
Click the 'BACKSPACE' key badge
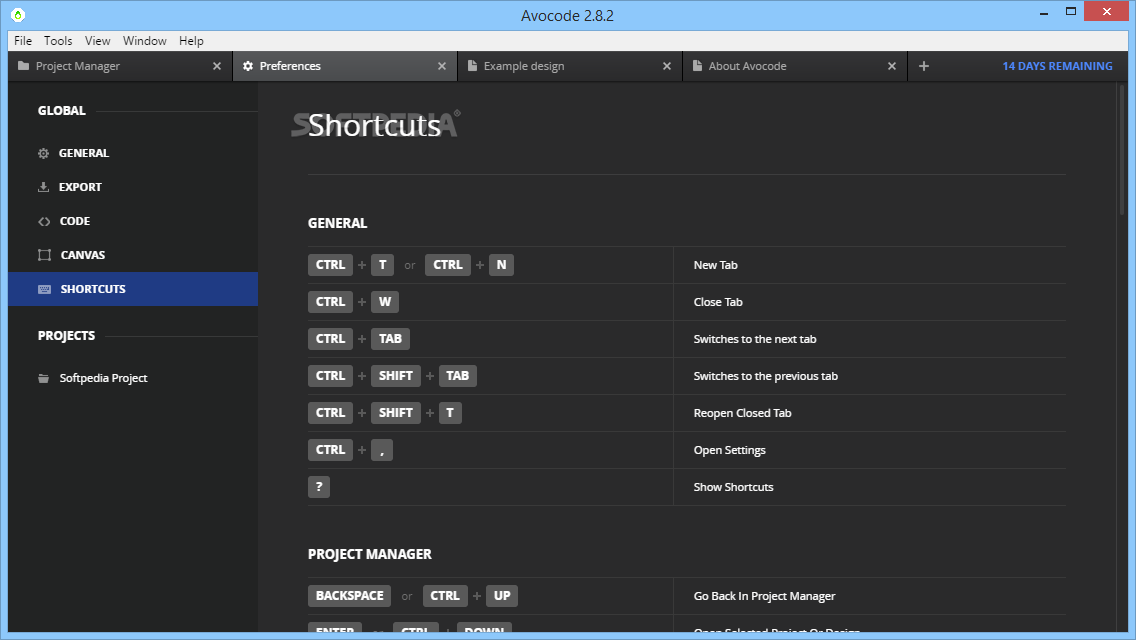[x=349, y=596]
